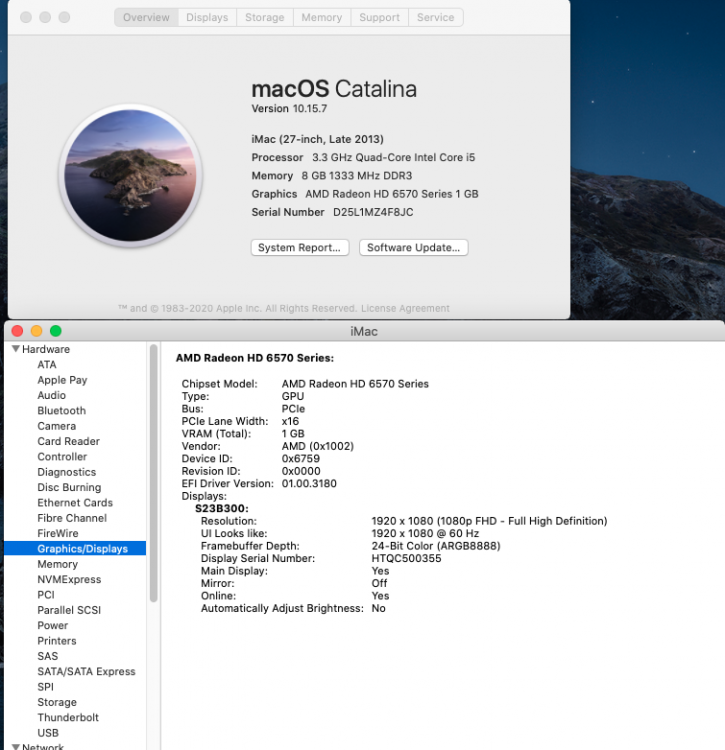Switch to the Memory tab
725x750 pixels.
[322, 18]
